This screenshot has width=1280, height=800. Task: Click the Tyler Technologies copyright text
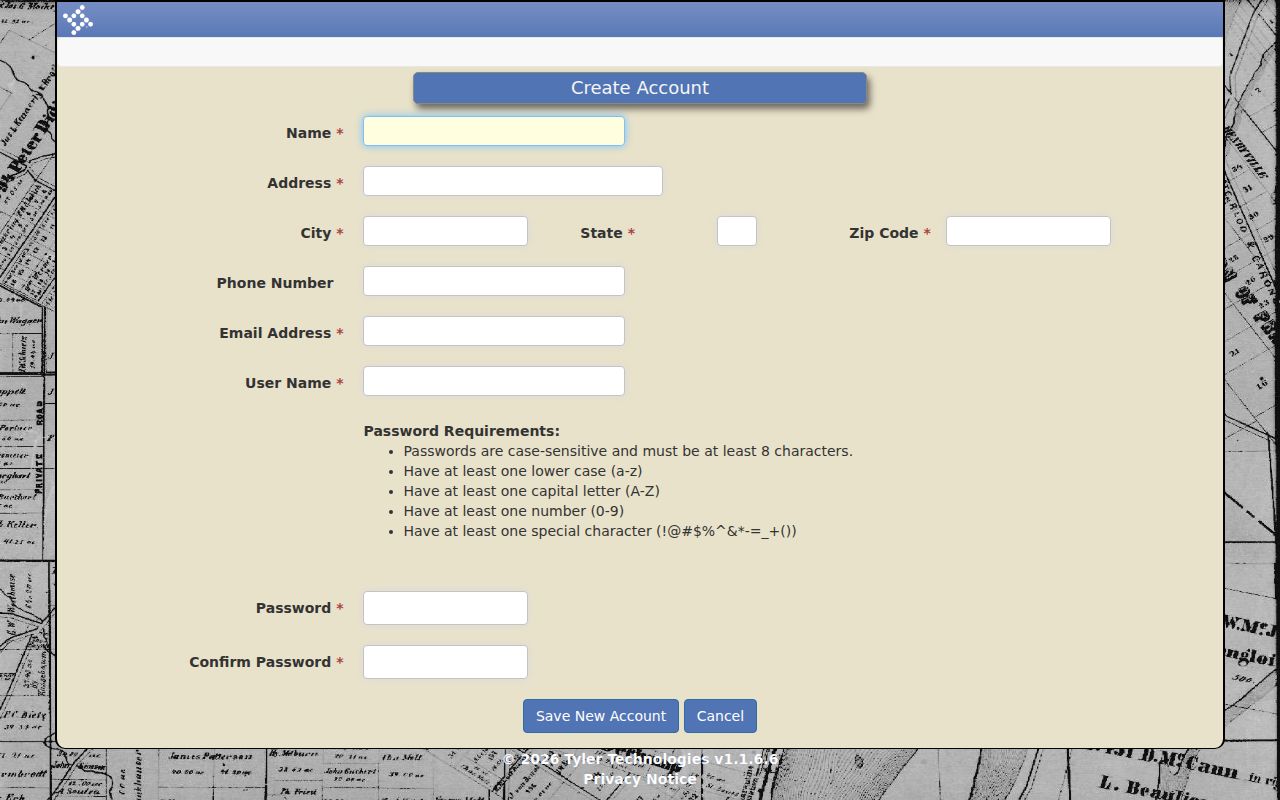640,759
